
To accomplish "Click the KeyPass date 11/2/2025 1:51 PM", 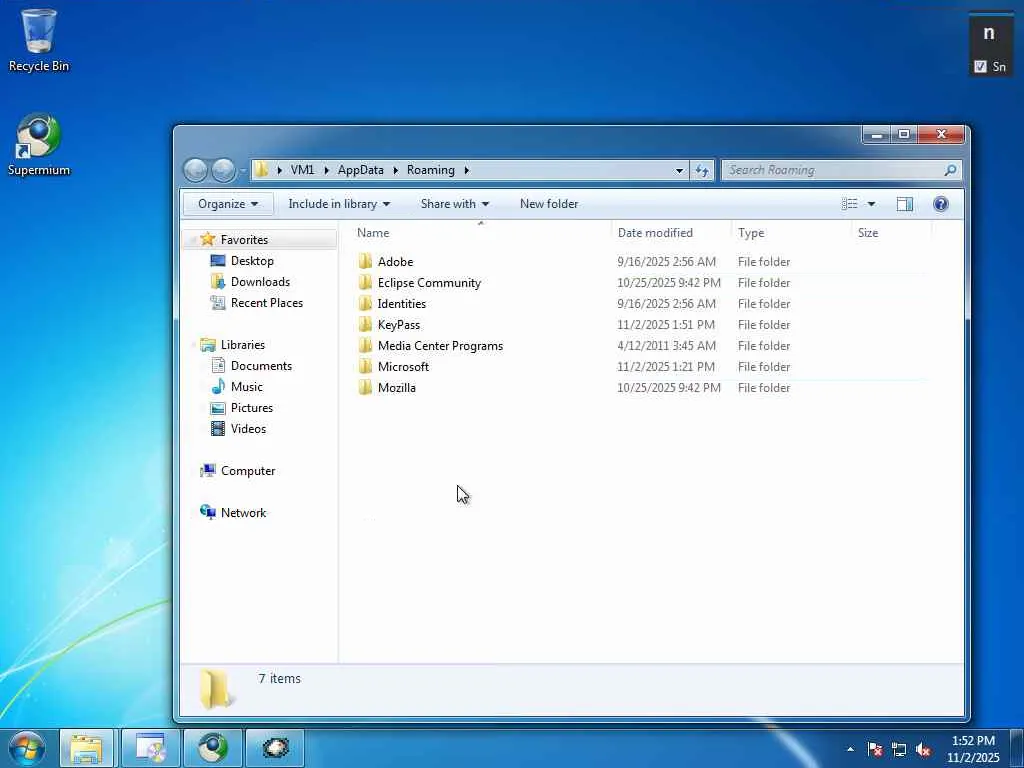I will pyautogui.click(x=665, y=325).
